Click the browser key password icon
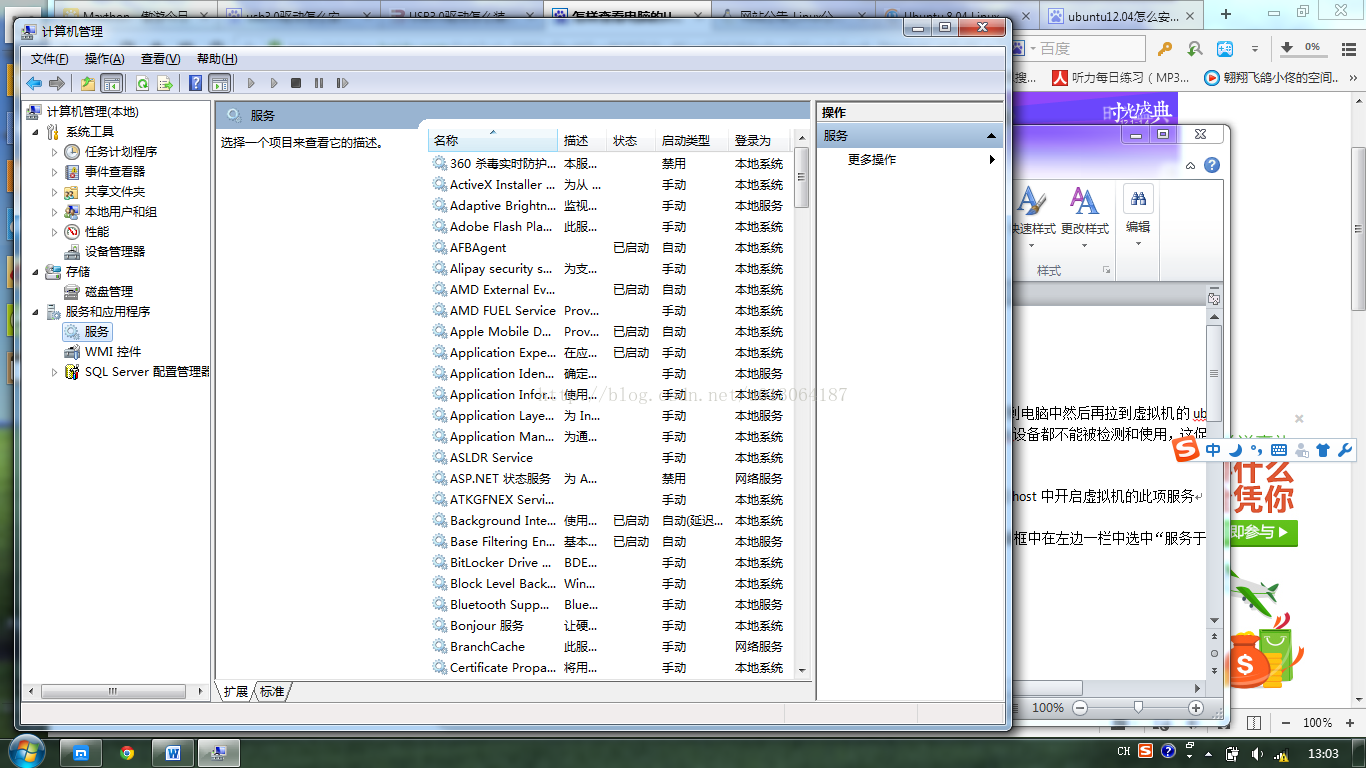 (1164, 48)
